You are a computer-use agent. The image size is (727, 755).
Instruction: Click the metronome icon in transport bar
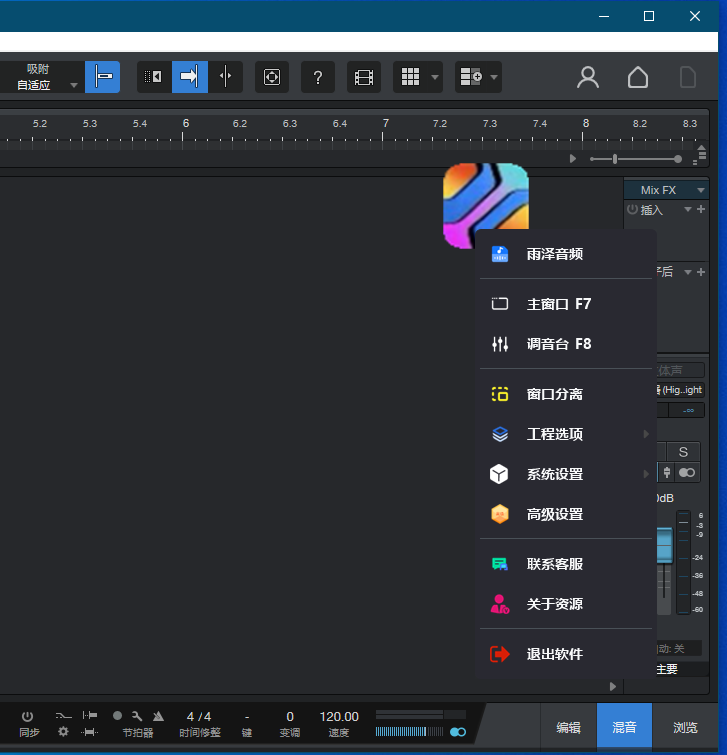point(158,716)
